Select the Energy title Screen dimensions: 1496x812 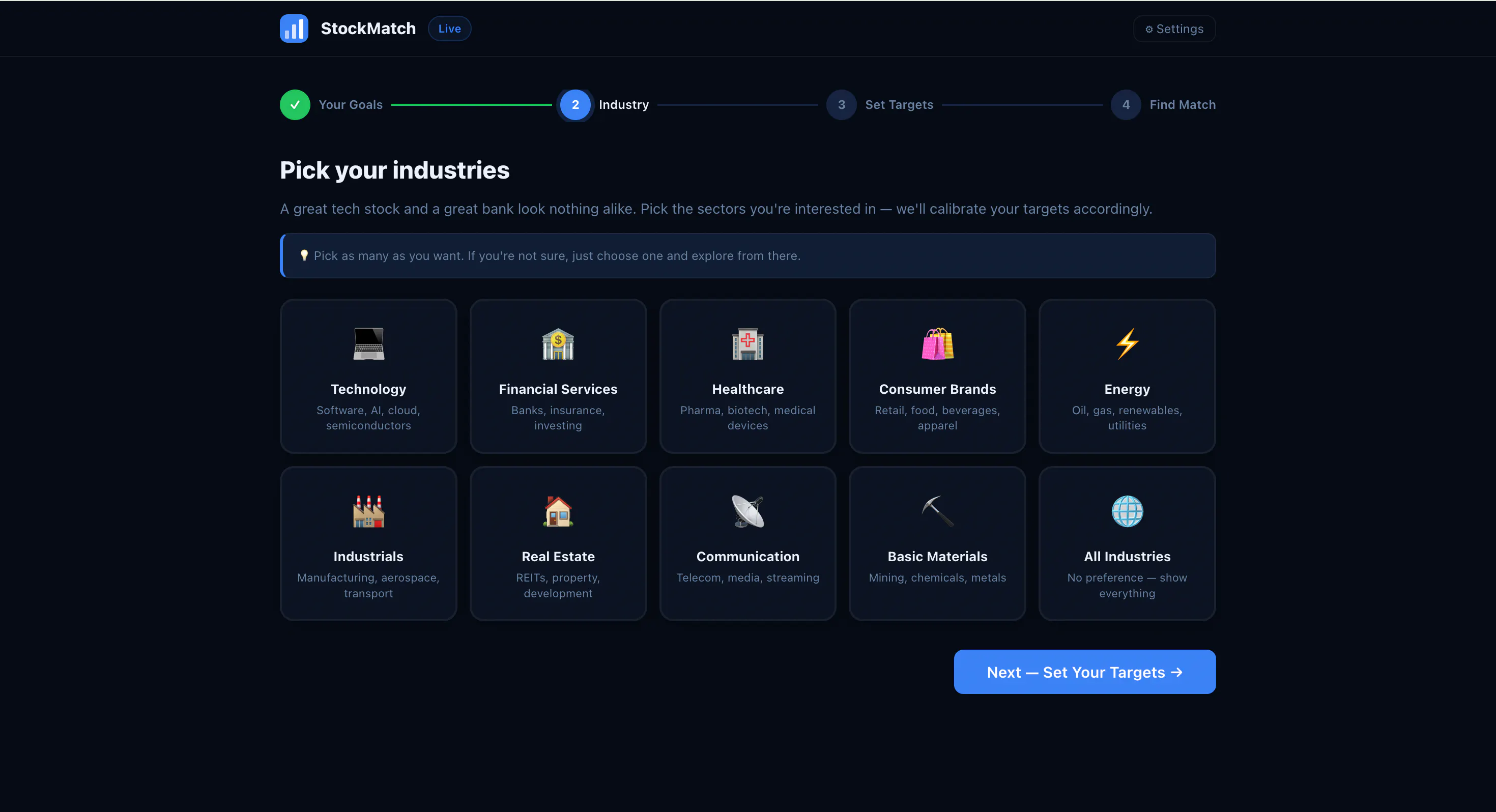tap(1127, 389)
